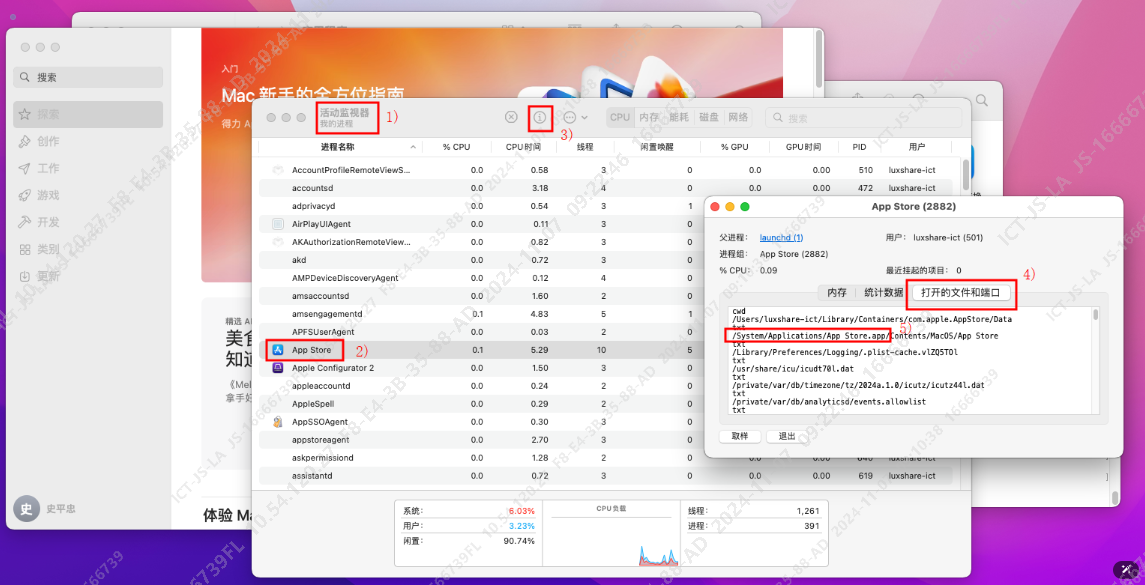Screen dimensions: 1145x585
Task: Open the 史平忠 account avatar in App Store
Action: point(26,509)
